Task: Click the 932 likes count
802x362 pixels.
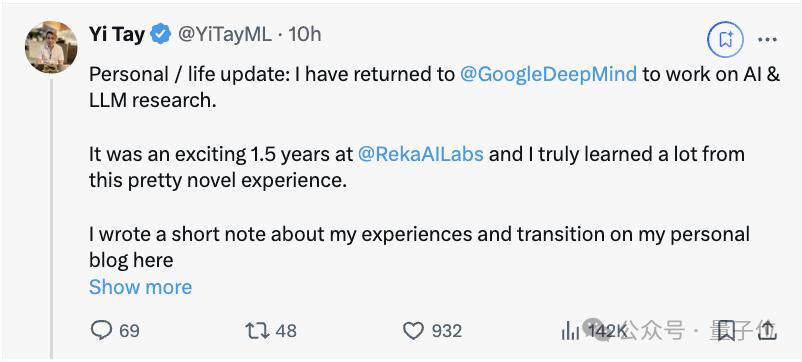Action: click(x=447, y=331)
